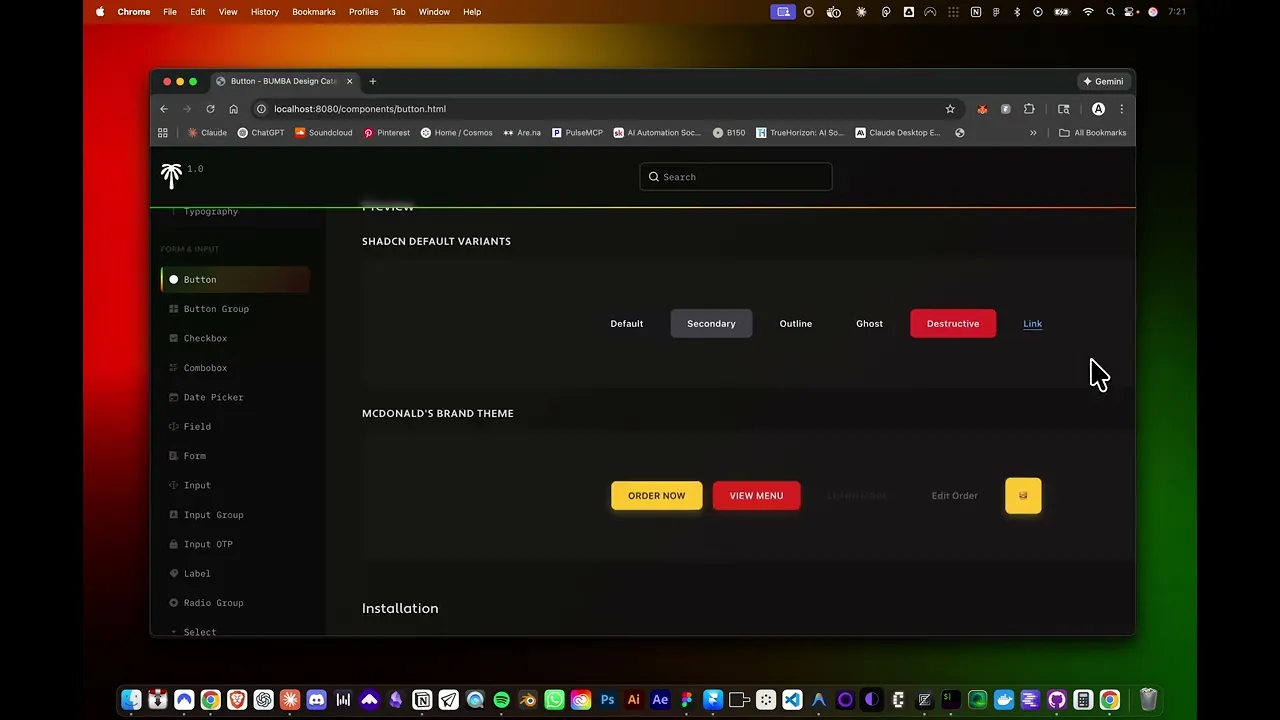Viewport: 1280px width, 720px height.
Task: Bookmark this page with star icon
Action: click(950, 109)
